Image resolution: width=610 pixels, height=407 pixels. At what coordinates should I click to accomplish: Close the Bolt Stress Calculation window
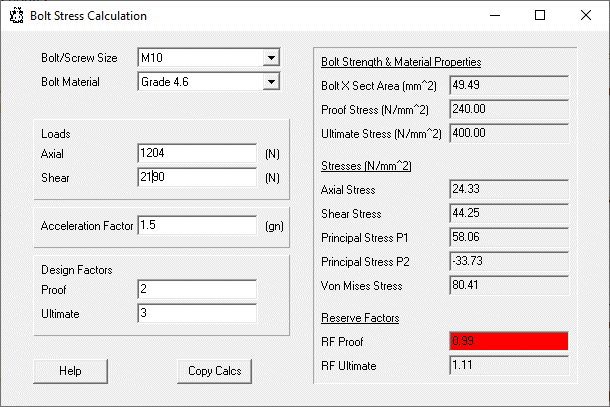(x=585, y=16)
